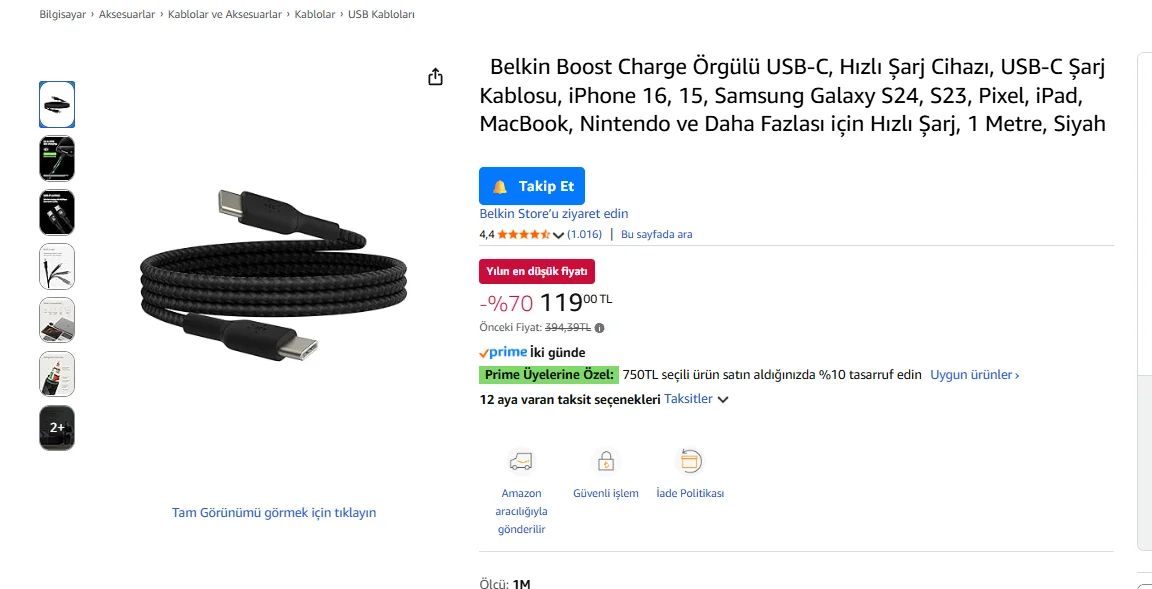Go to Bilgisayar breadcrumb category
The image size is (1152, 589).
[64, 15]
